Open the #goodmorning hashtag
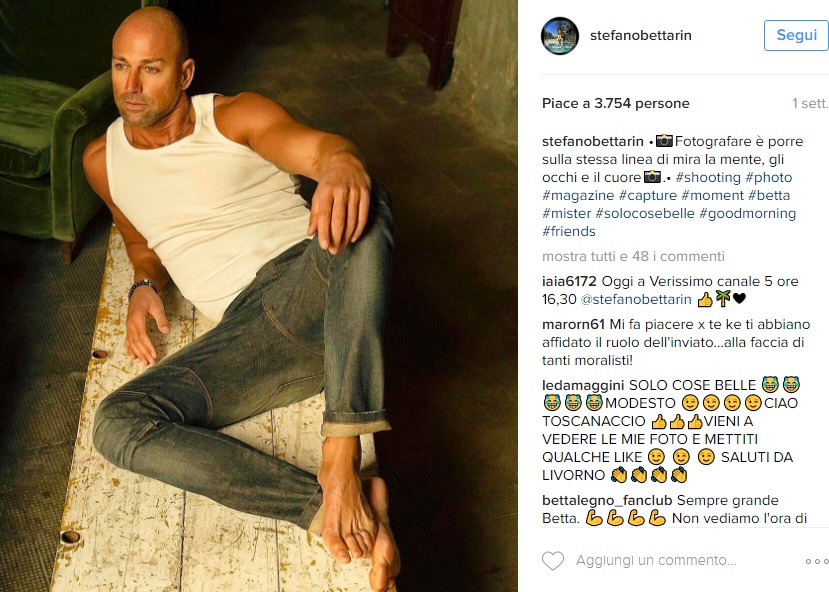 (748, 214)
